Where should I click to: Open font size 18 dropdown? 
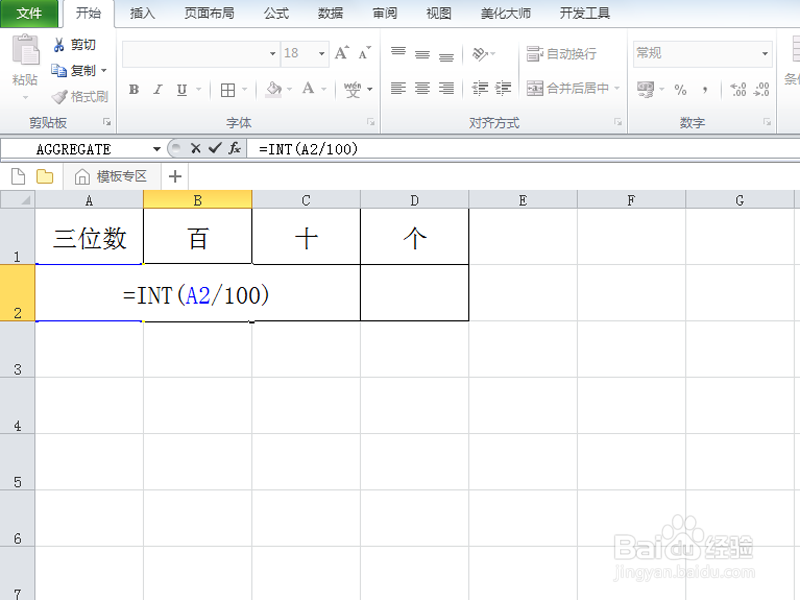[x=321, y=54]
